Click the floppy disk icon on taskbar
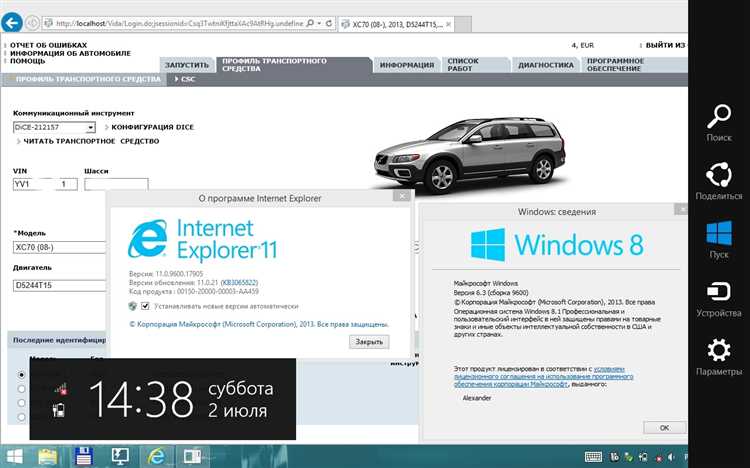This screenshot has width=750, height=468. [x=84, y=457]
